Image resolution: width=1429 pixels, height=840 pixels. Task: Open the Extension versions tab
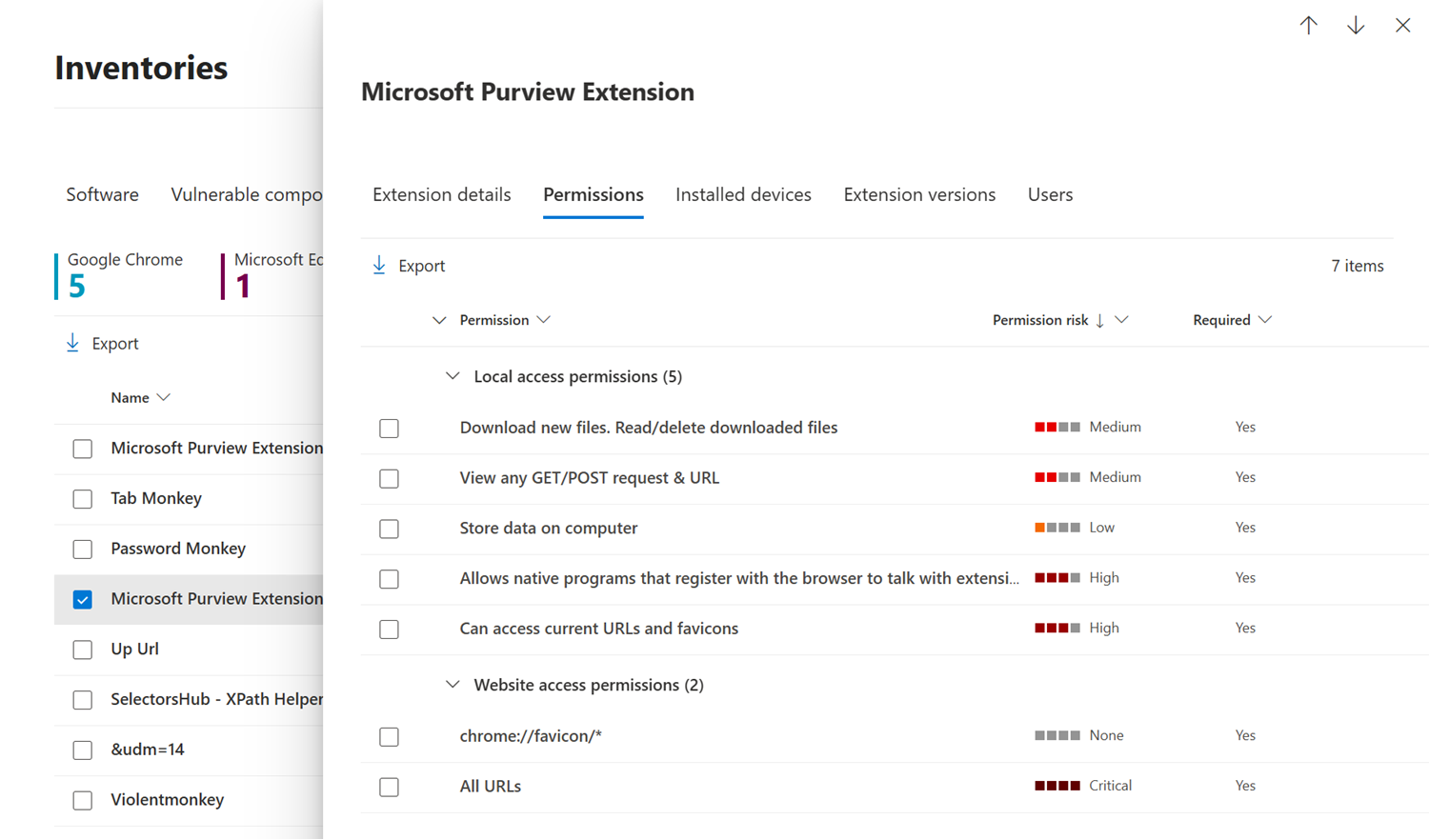point(918,194)
